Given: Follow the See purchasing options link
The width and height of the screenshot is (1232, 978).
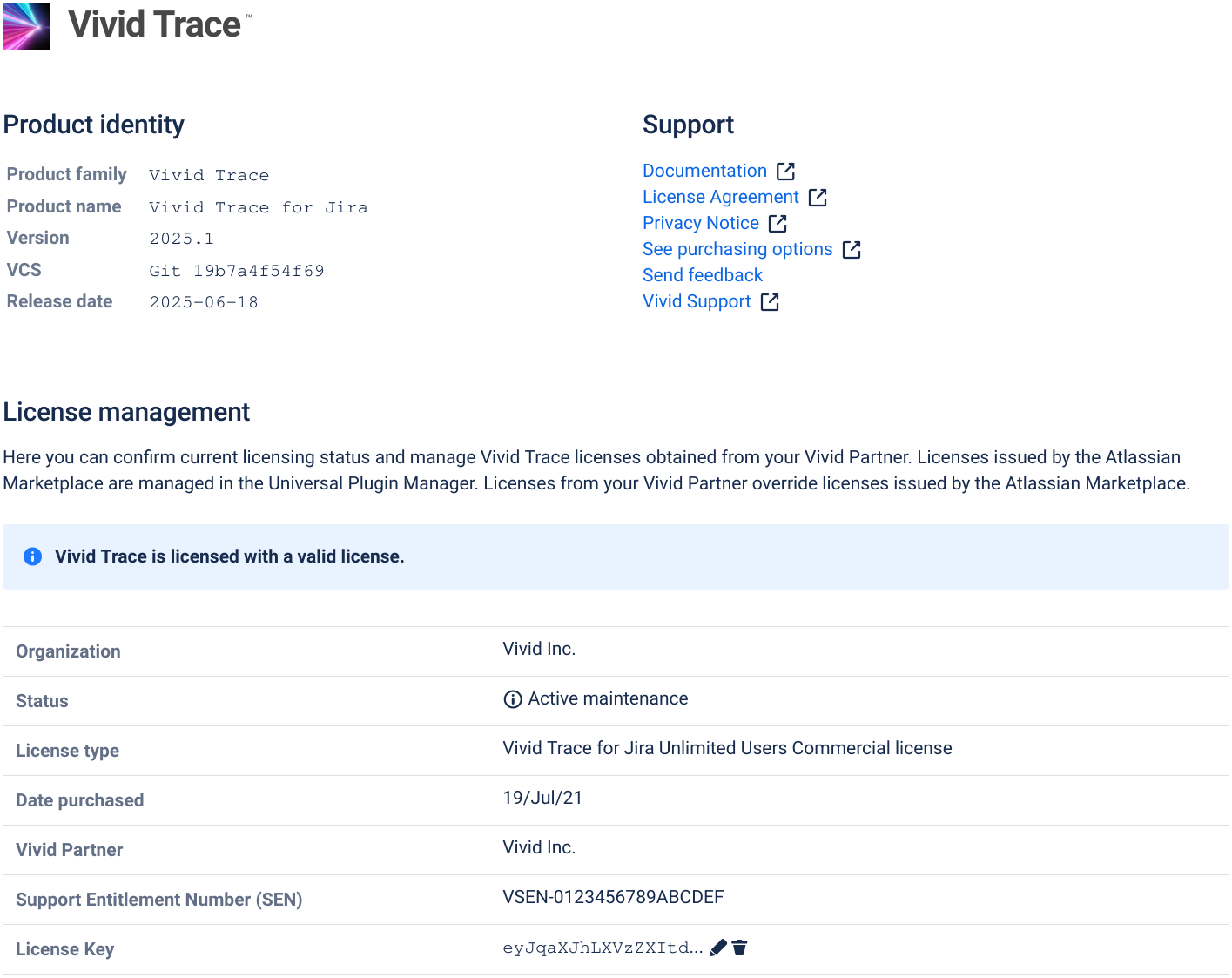Looking at the screenshot, I should point(737,249).
